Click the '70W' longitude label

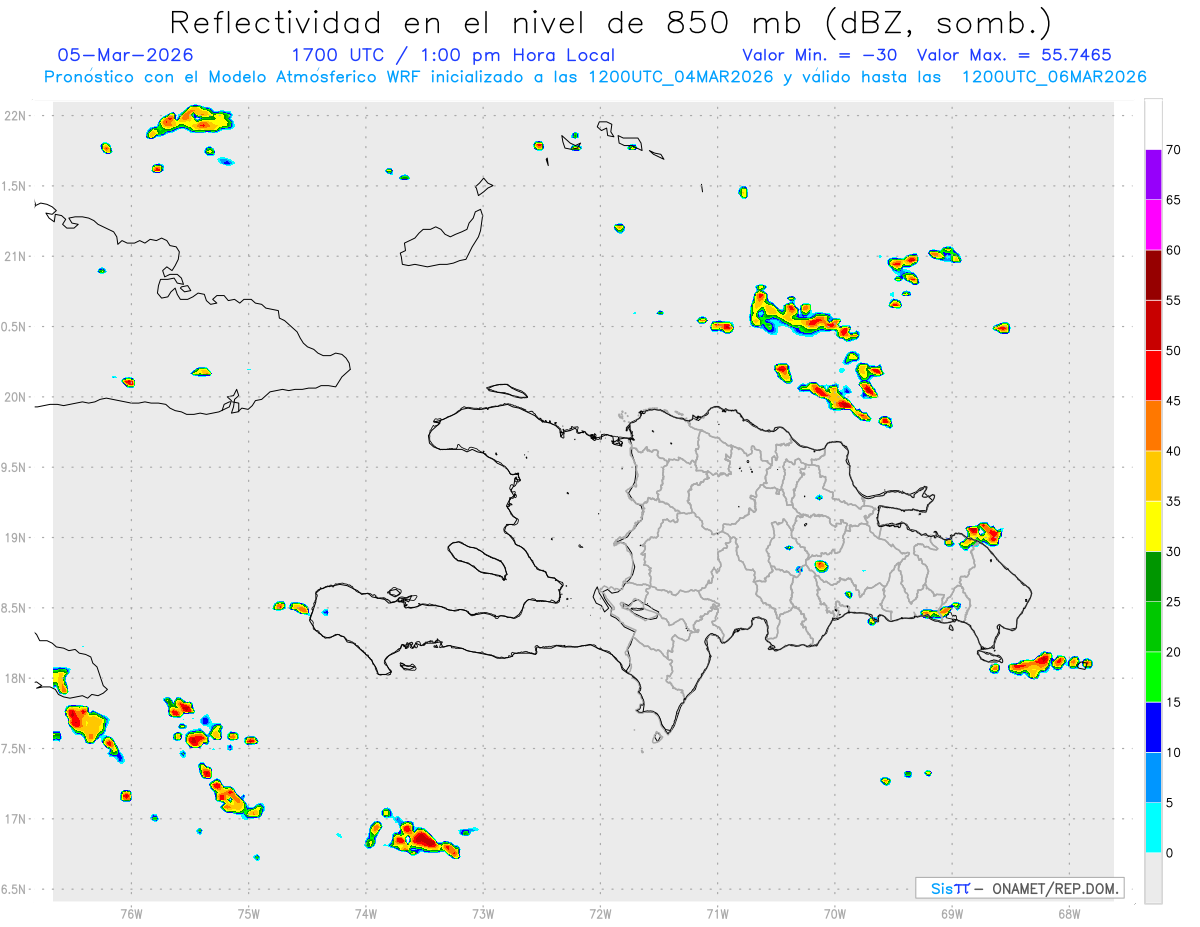tap(835, 913)
